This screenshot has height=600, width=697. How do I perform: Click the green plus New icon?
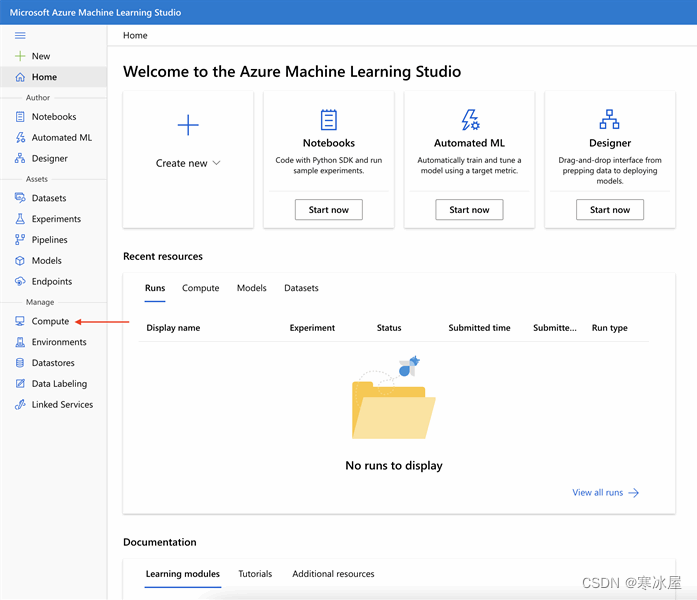click(x=20, y=56)
